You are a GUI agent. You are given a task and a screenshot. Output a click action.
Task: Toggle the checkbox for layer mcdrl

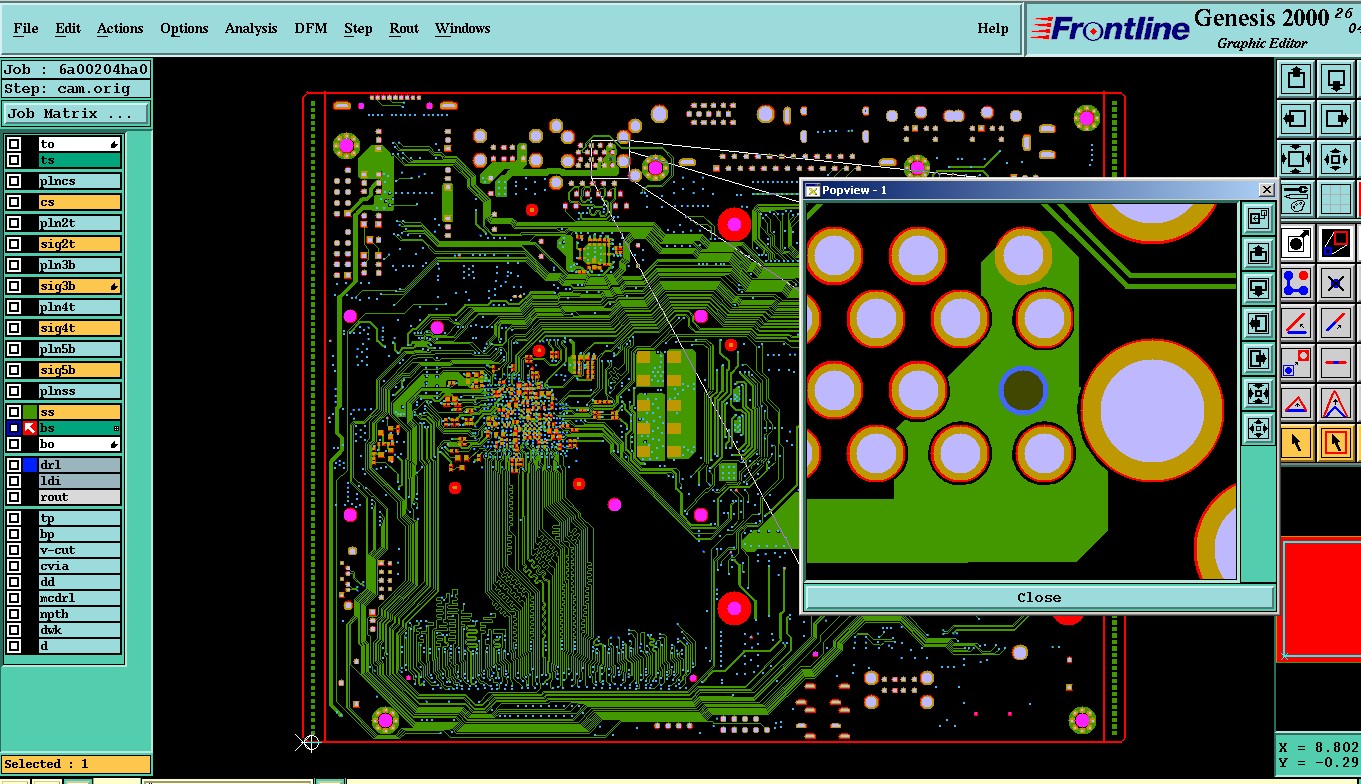click(x=14, y=598)
